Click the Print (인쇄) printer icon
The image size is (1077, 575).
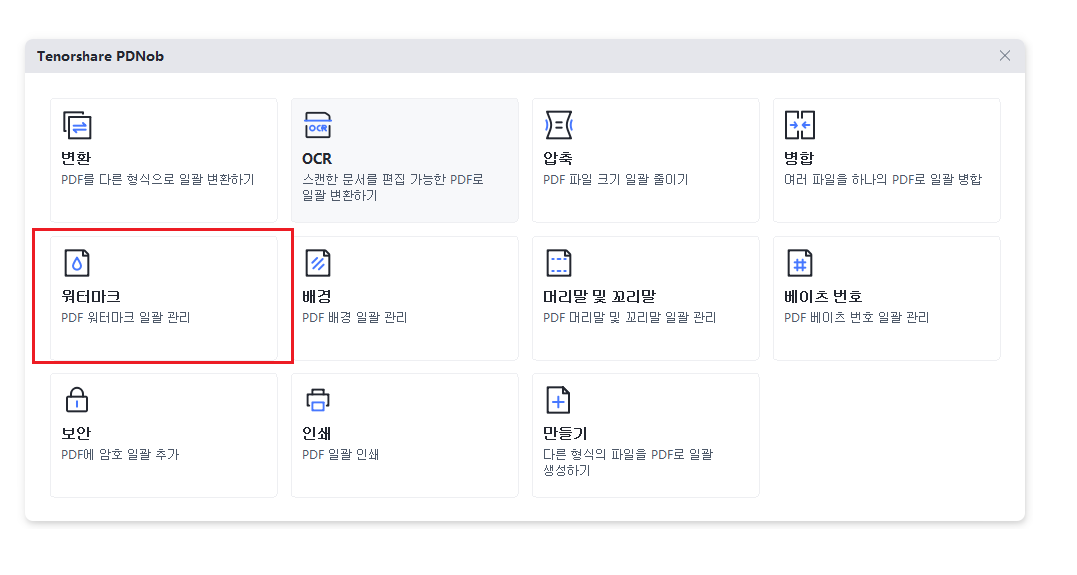318,400
